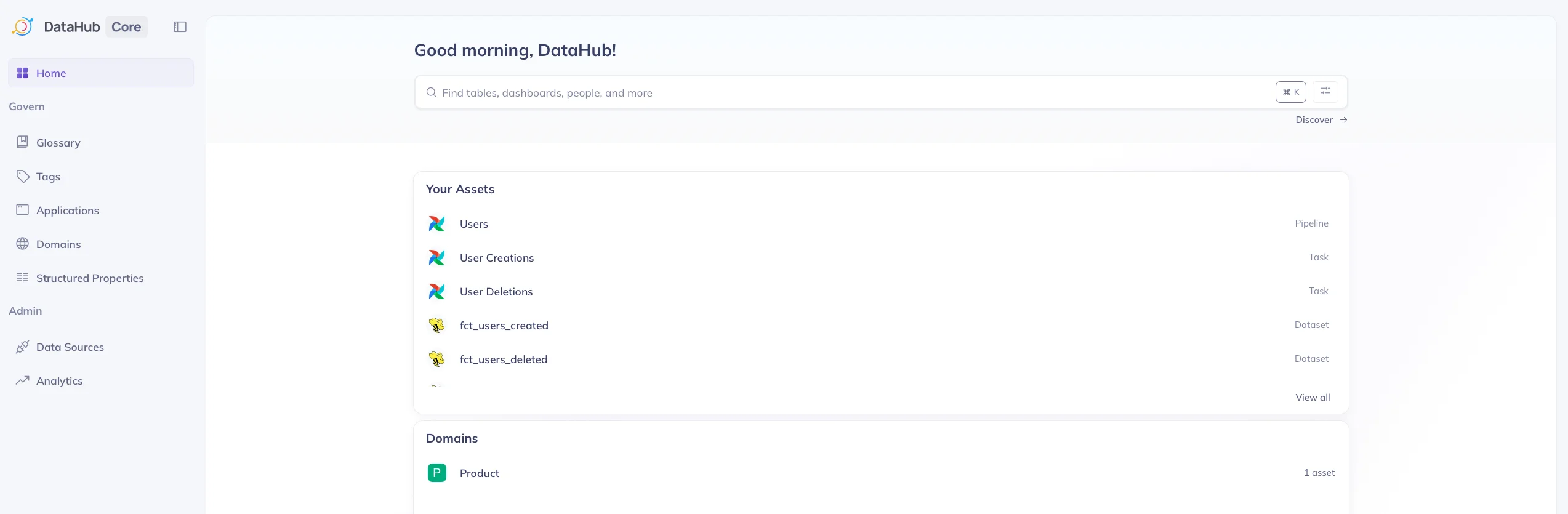Click the Admin section label
1568x514 pixels.
25,311
